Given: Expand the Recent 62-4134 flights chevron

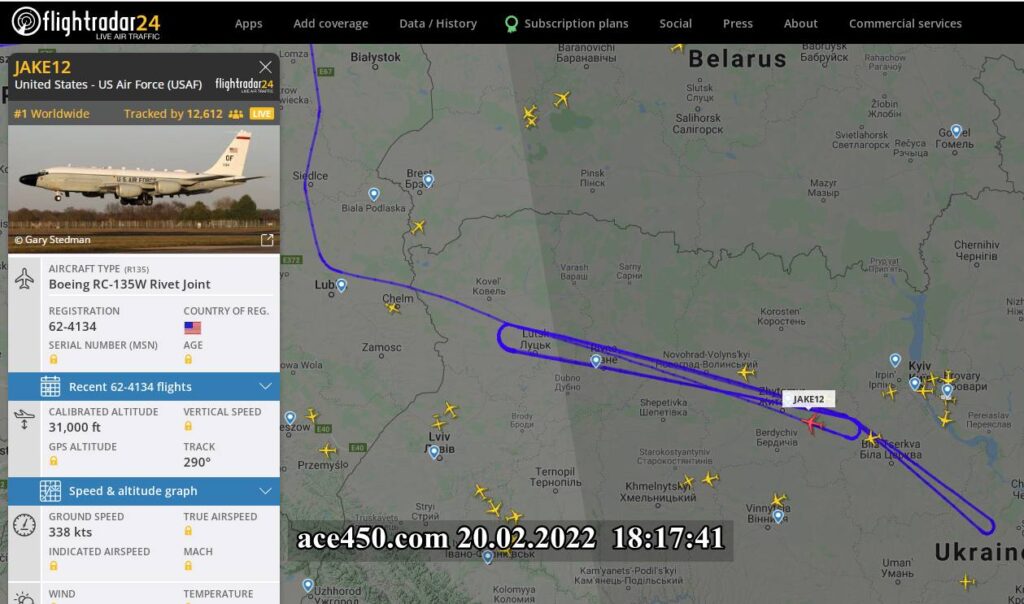Looking at the screenshot, I should coord(265,387).
